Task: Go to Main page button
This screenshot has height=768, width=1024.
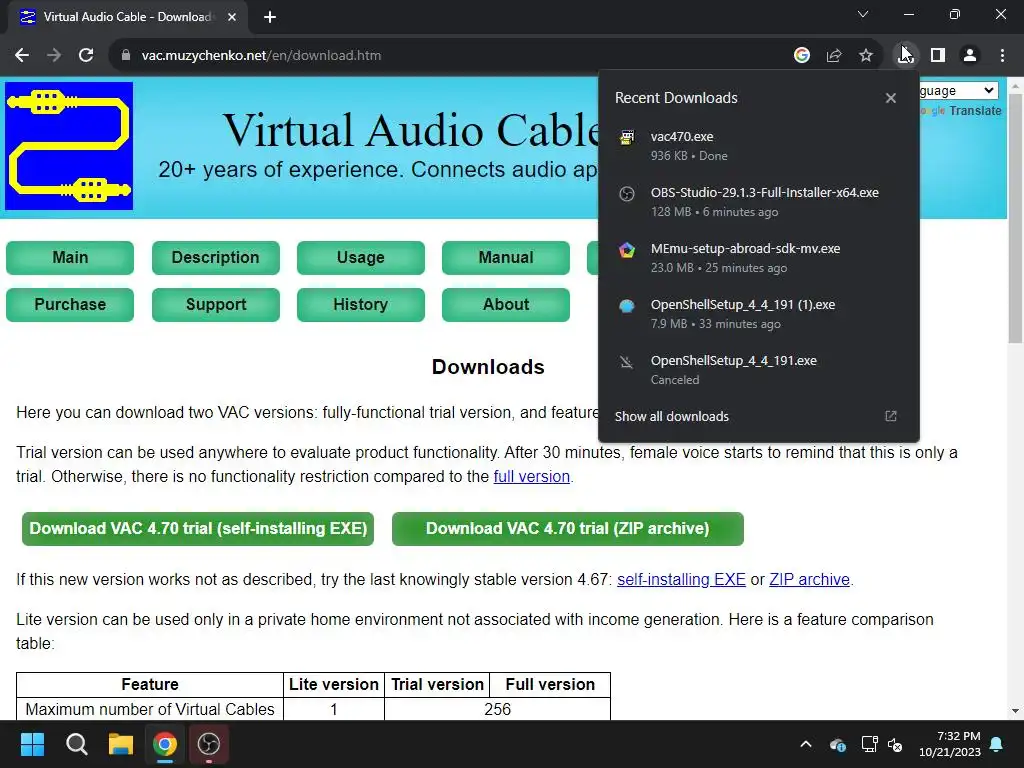Action: click(70, 258)
